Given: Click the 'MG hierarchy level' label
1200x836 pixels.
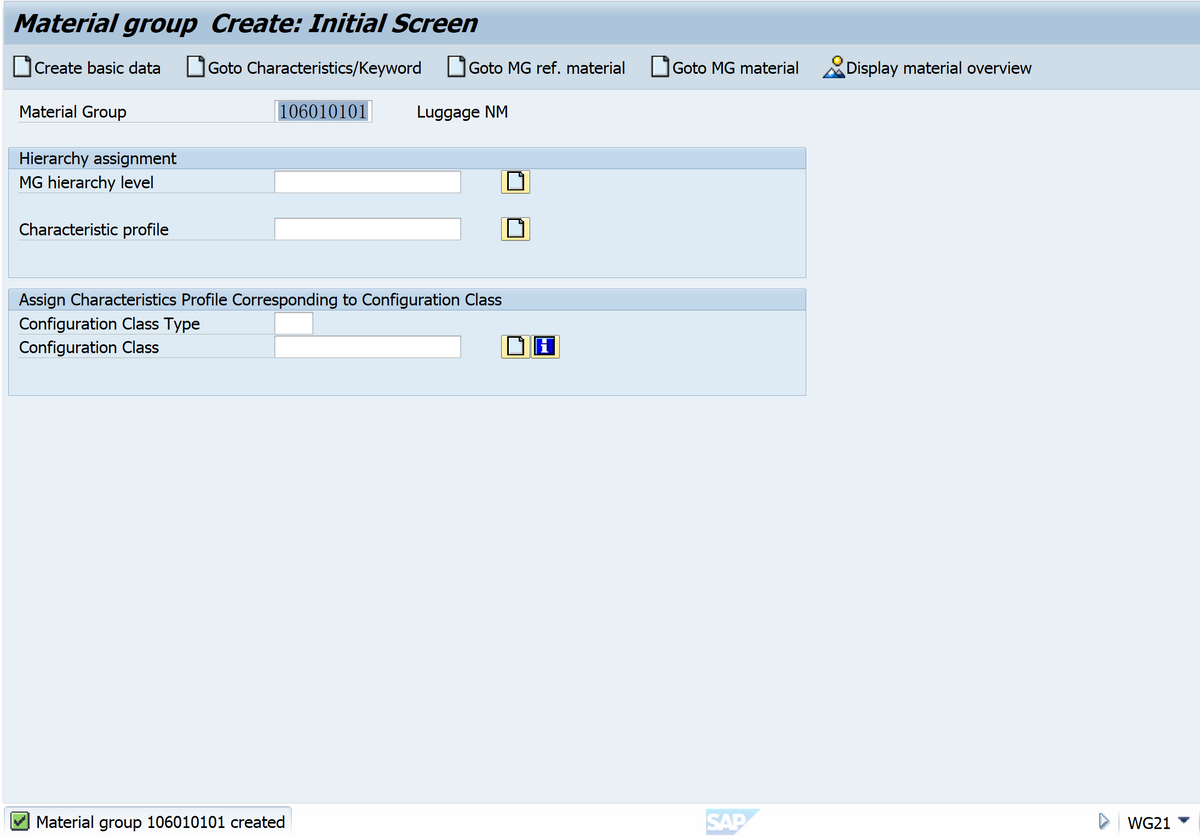Looking at the screenshot, I should (87, 183).
